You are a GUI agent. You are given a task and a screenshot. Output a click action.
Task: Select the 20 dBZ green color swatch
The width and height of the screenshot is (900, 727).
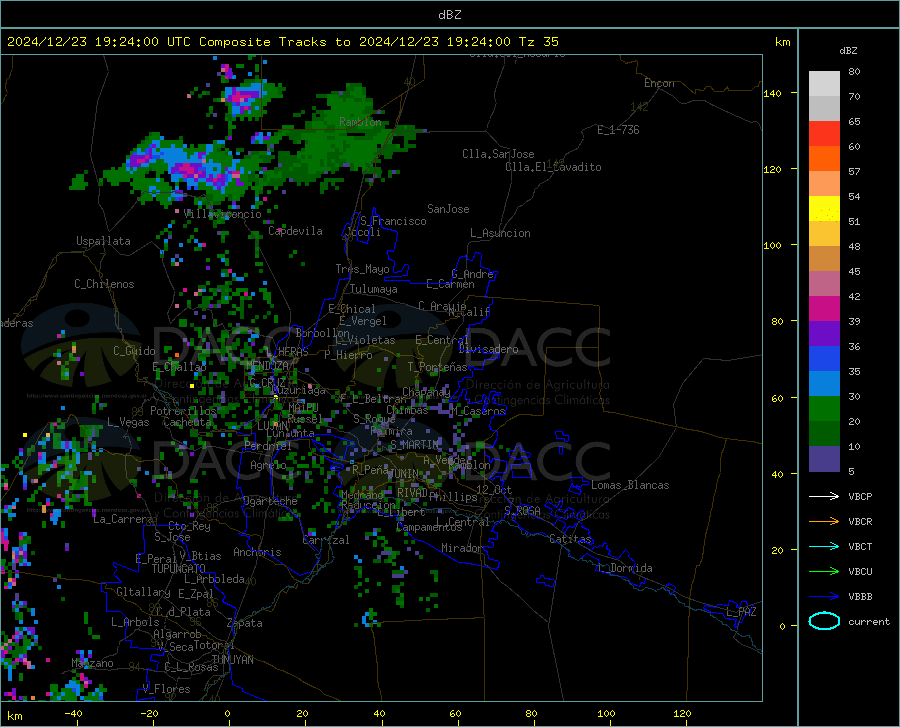[824, 409]
